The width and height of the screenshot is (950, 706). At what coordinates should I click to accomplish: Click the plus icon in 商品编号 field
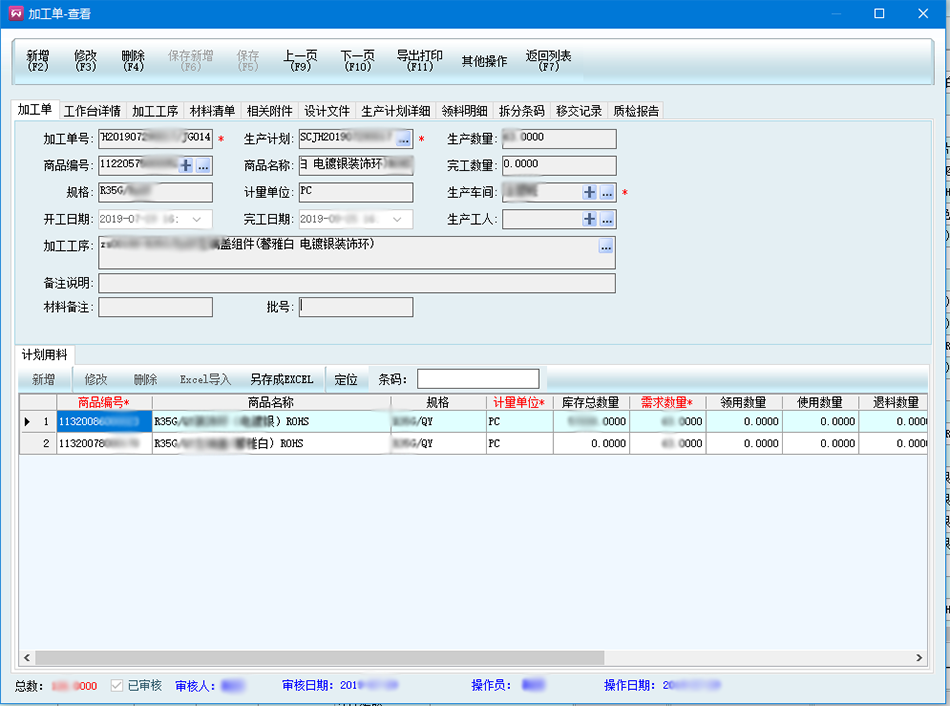[186, 165]
